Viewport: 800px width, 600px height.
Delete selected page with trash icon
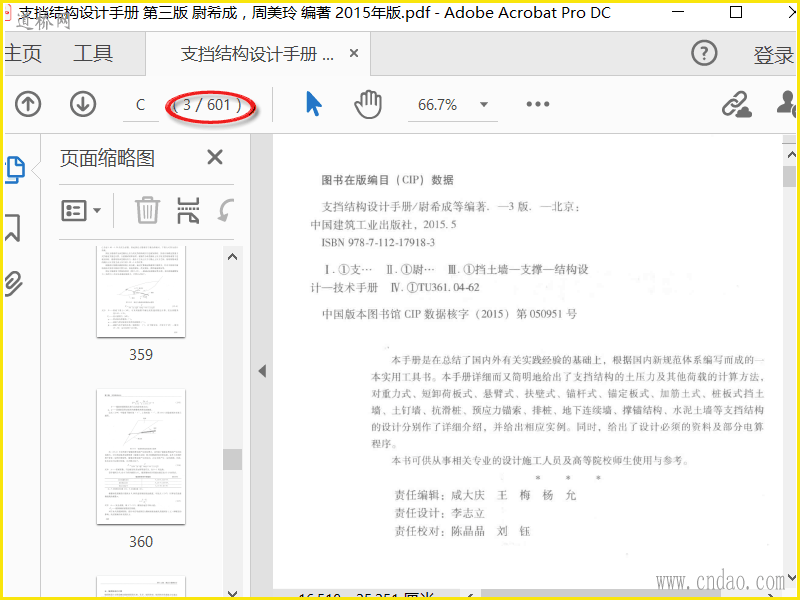click(x=147, y=210)
